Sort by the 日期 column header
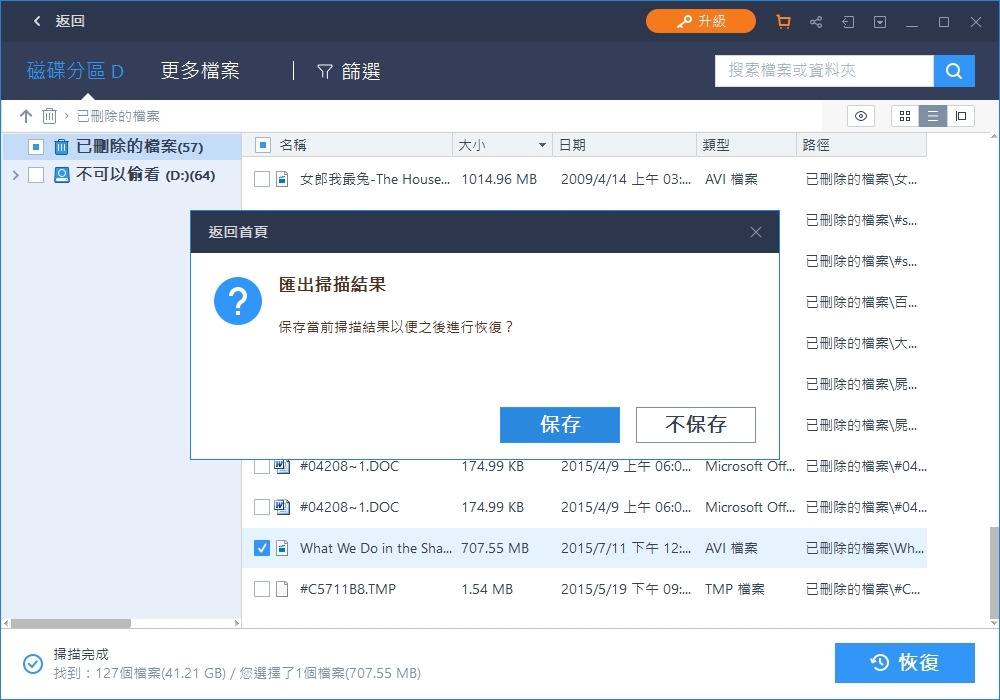This screenshot has width=1000, height=700. coord(572,145)
